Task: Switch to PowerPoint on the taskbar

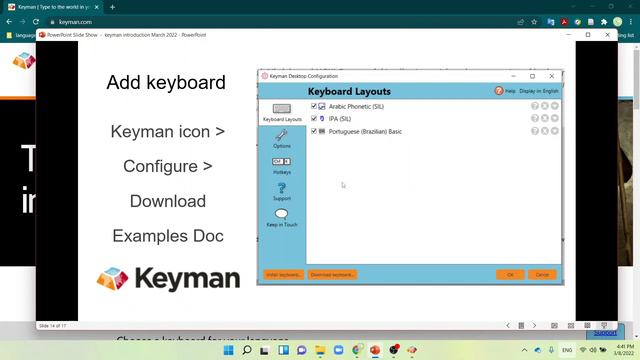Action: (x=375, y=350)
